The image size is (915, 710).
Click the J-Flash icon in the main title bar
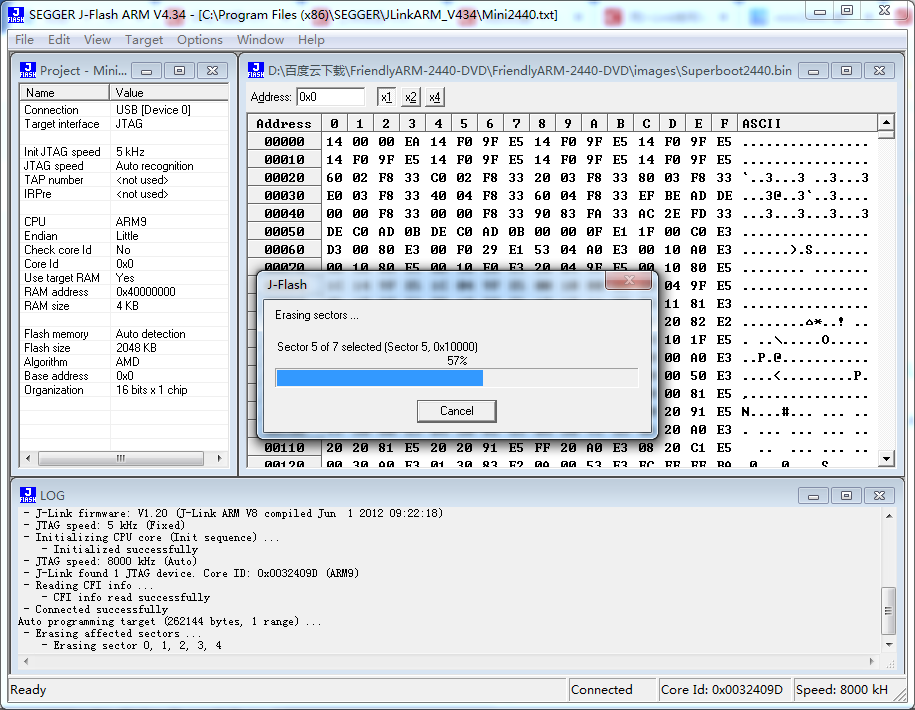[16, 15]
